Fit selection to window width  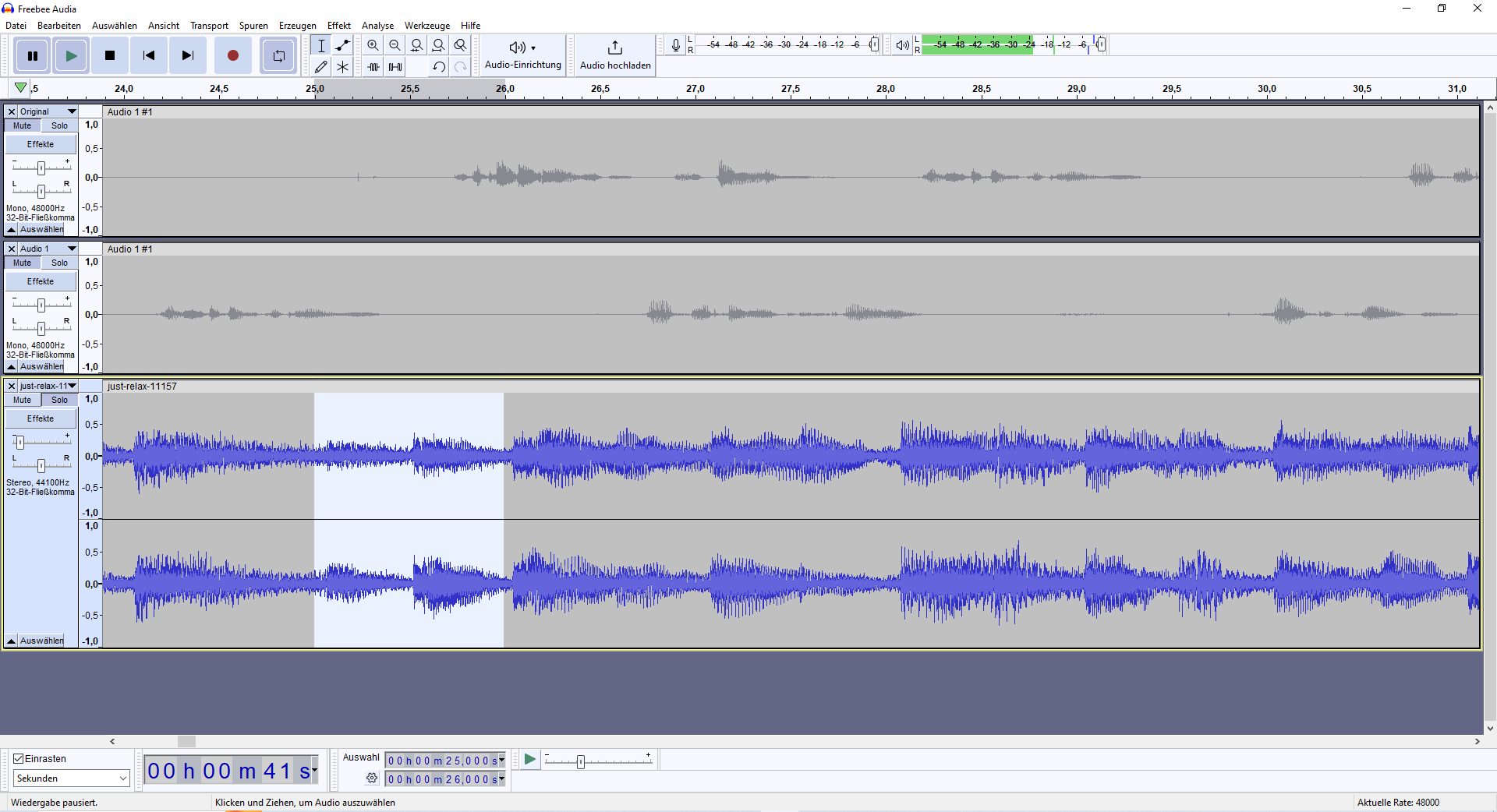tap(417, 45)
